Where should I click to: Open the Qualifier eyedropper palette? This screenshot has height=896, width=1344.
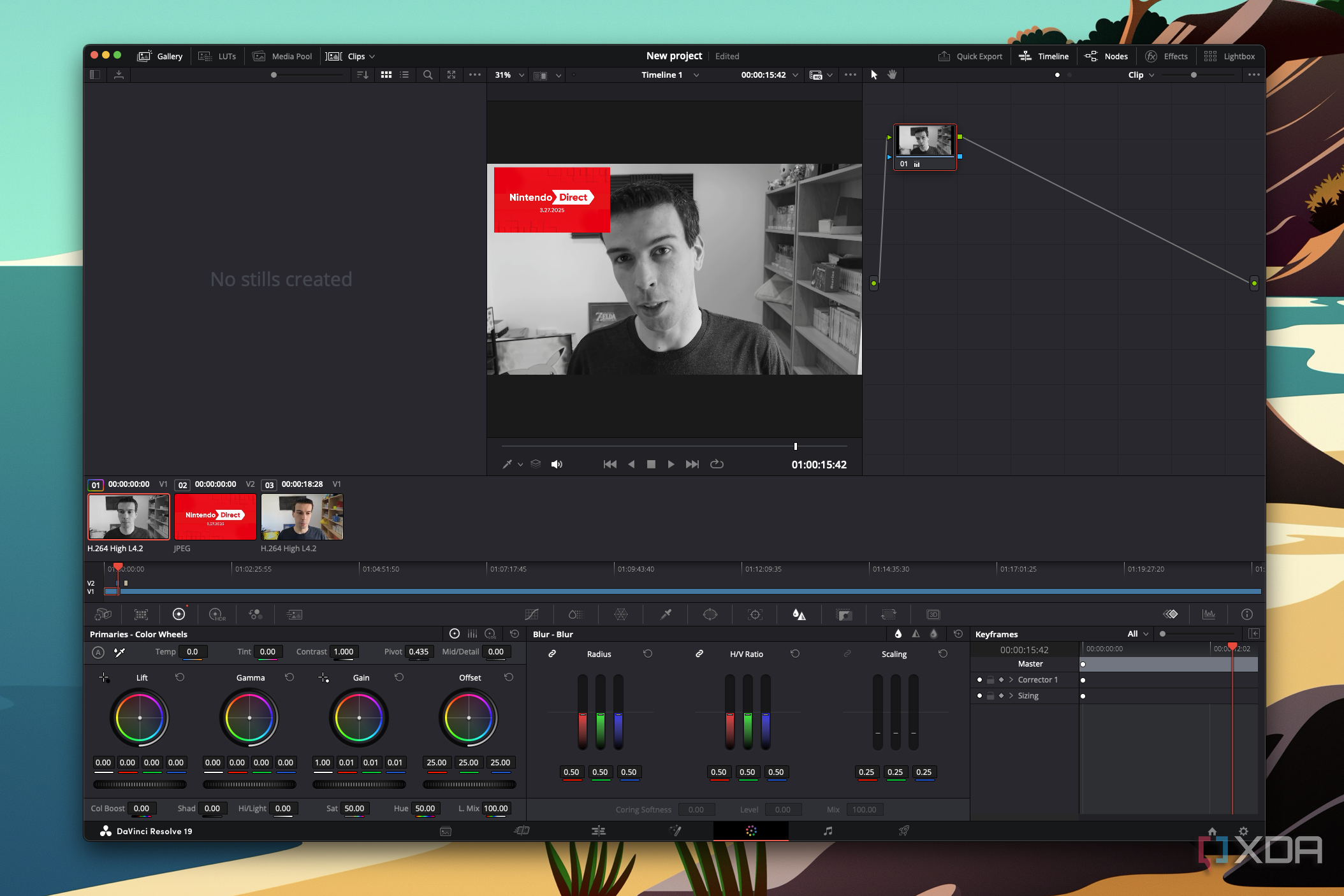pyautogui.click(x=666, y=614)
